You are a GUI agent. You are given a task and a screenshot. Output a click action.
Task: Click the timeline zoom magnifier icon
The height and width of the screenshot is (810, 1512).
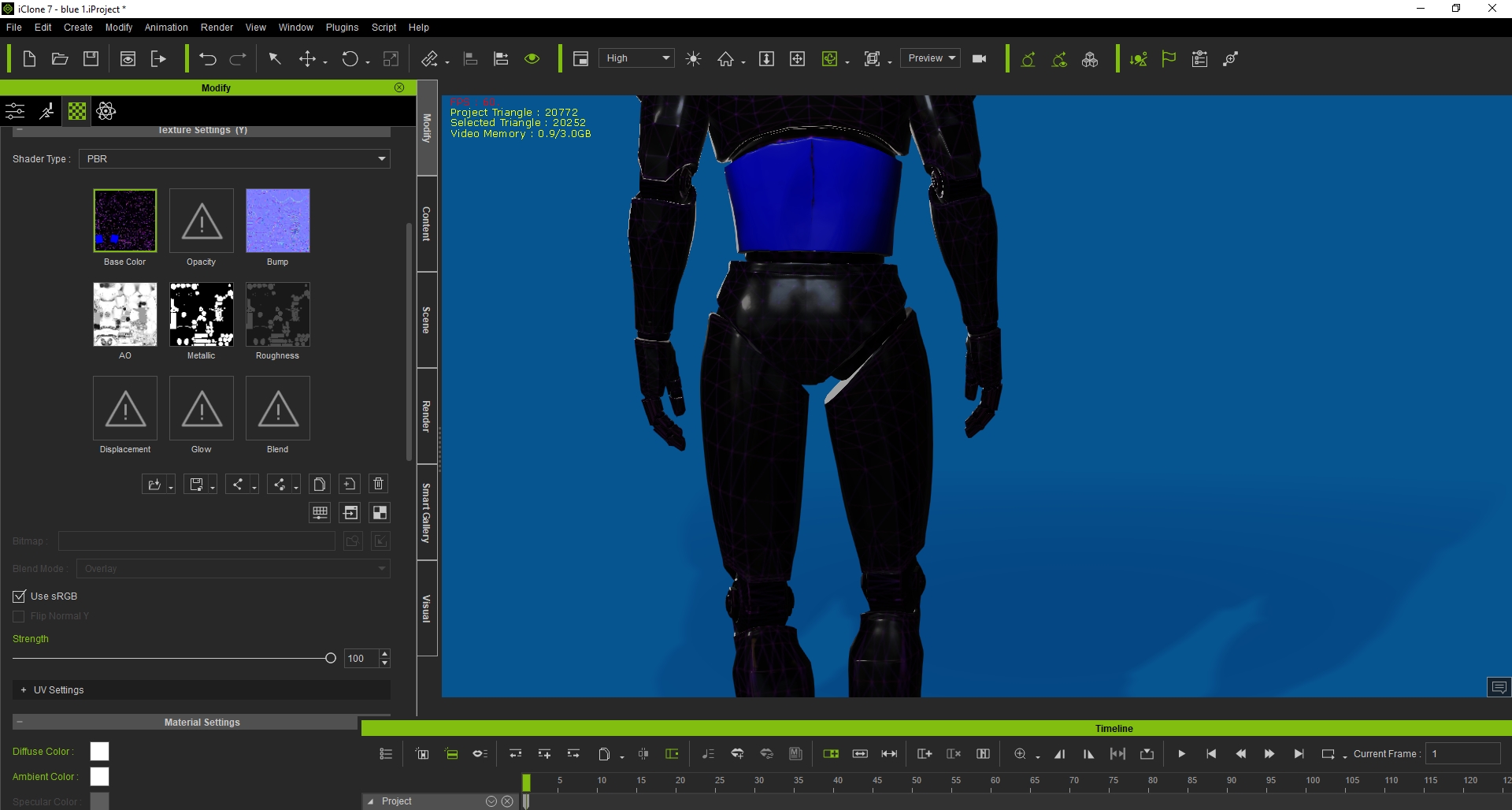pyautogui.click(x=1021, y=754)
